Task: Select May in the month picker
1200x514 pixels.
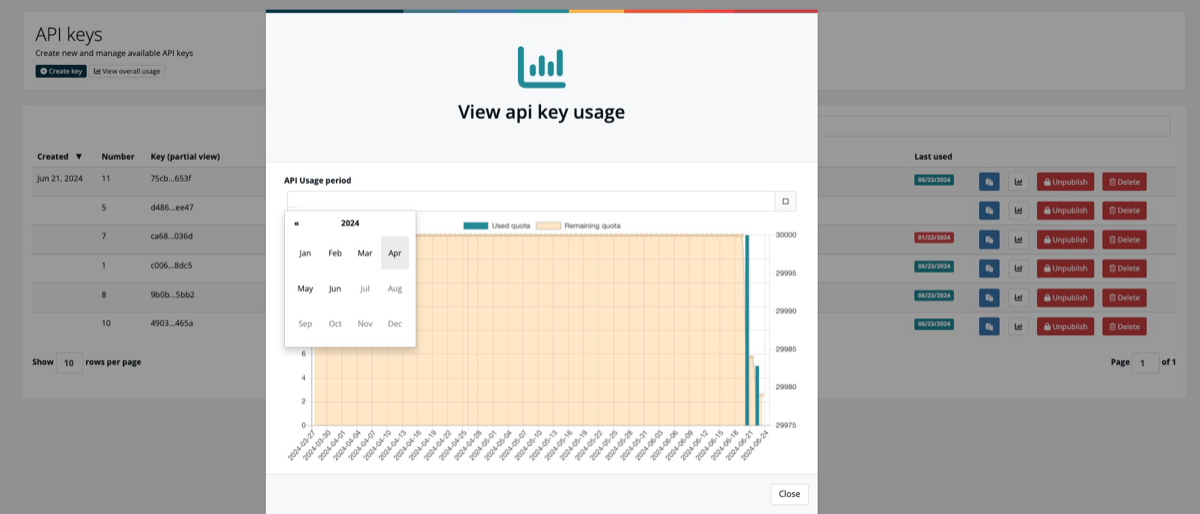Action: click(305, 289)
